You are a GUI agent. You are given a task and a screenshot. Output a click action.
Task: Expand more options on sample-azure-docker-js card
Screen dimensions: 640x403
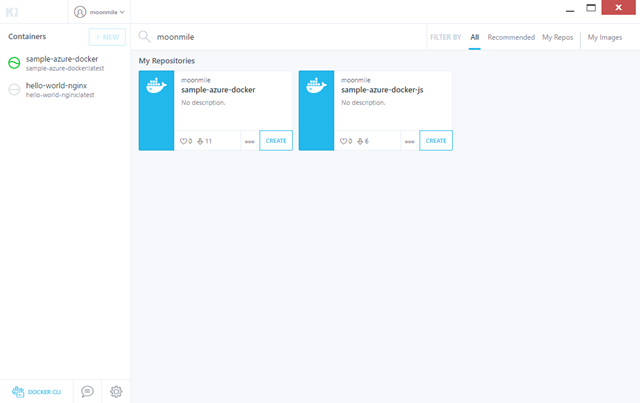click(409, 141)
